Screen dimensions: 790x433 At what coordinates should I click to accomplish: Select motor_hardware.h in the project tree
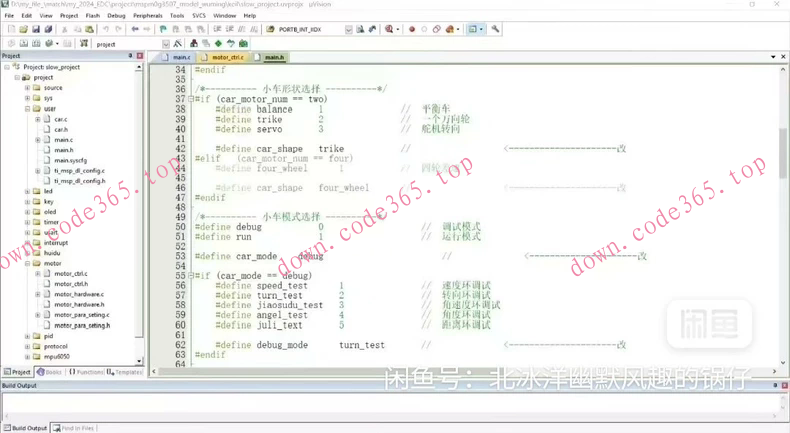(x=79, y=304)
